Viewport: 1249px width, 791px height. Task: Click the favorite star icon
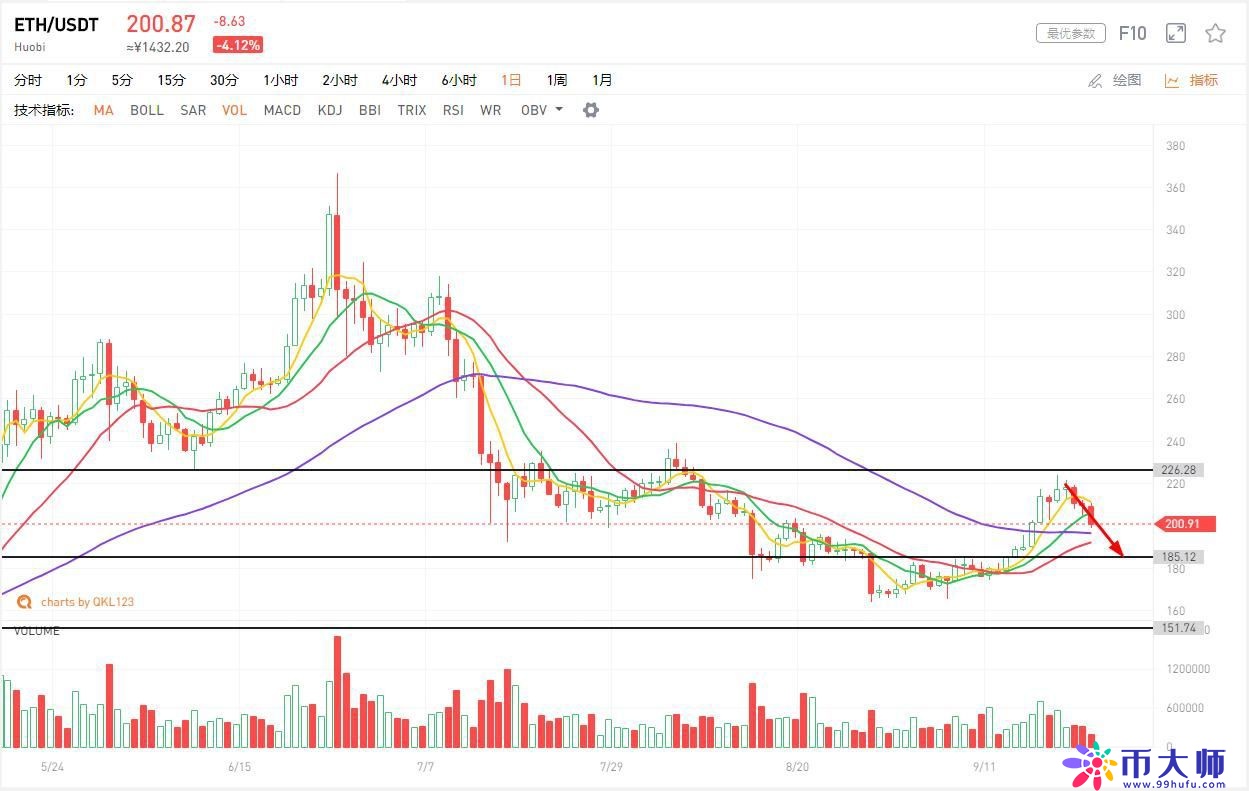1215,33
